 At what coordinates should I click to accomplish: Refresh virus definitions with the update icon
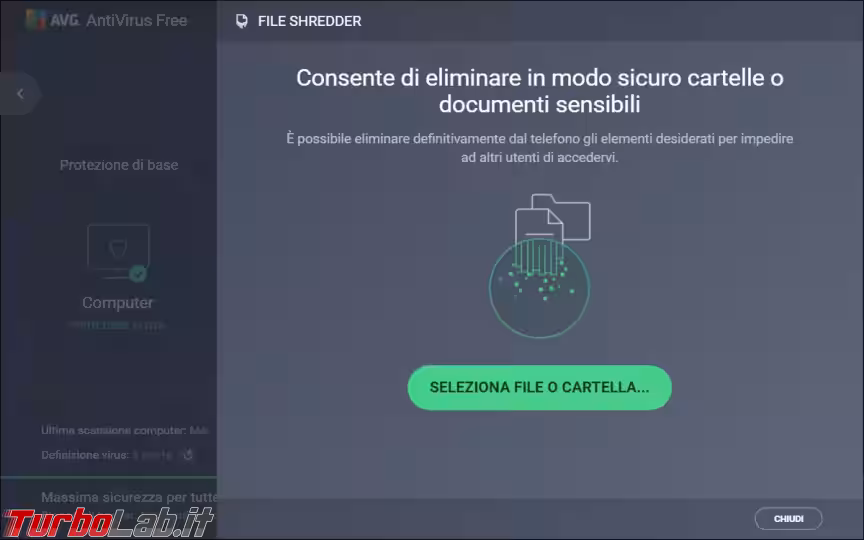(x=188, y=455)
